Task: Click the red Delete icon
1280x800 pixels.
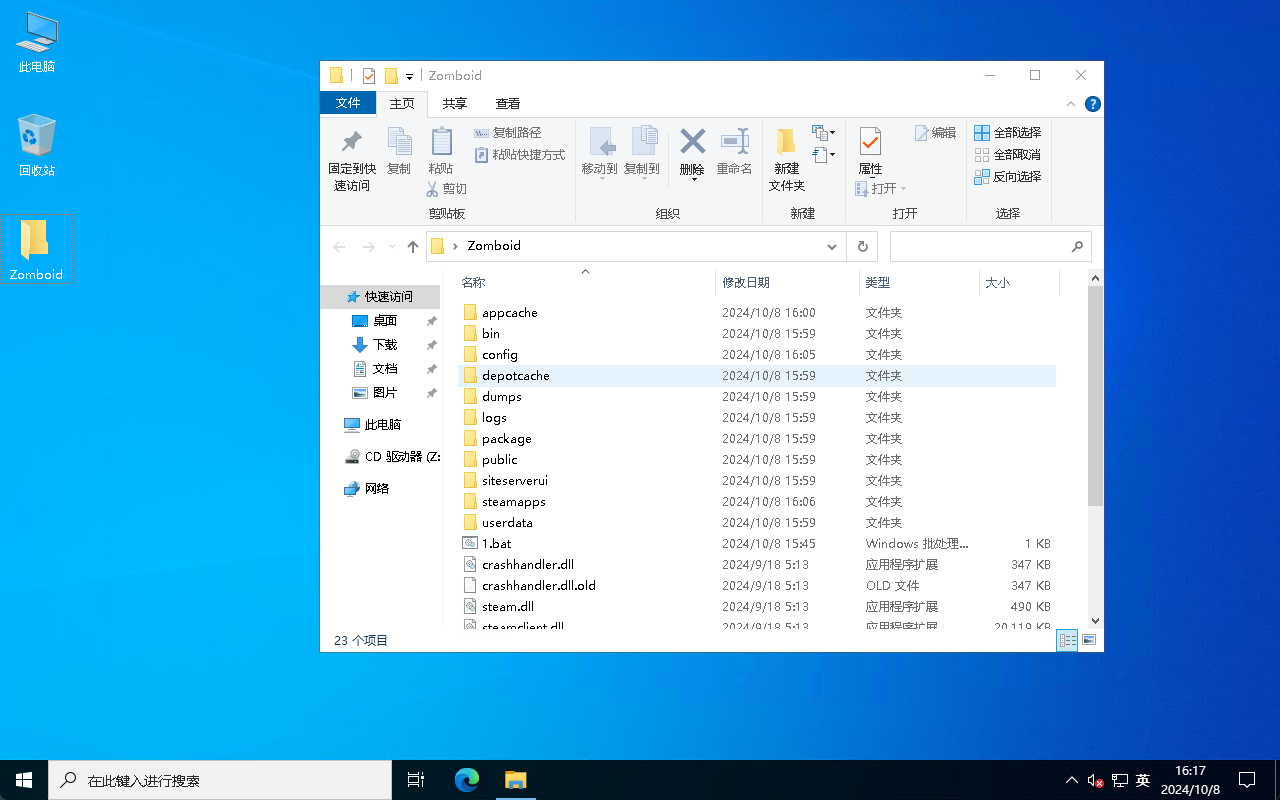Action: pos(692,141)
